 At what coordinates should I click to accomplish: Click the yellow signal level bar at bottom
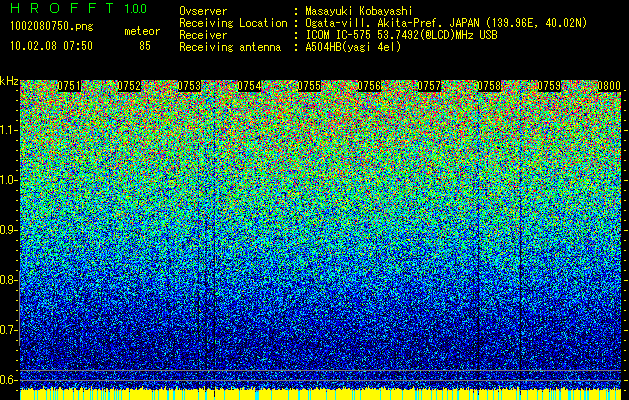click(321, 394)
